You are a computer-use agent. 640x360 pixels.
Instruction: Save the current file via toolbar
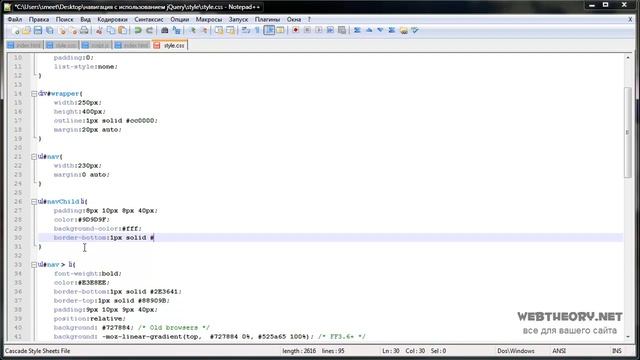pyautogui.click(x=38, y=31)
